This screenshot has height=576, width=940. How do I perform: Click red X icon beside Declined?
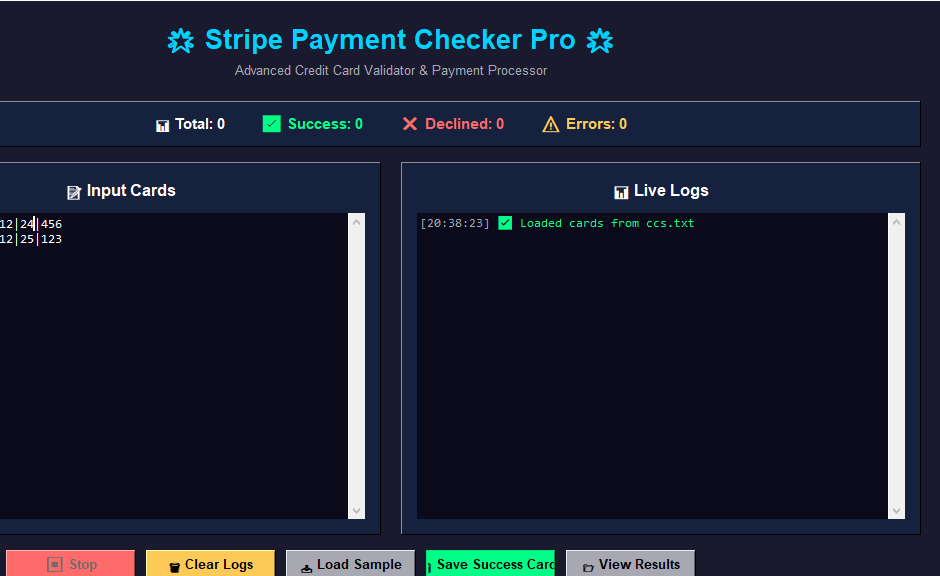click(x=409, y=123)
